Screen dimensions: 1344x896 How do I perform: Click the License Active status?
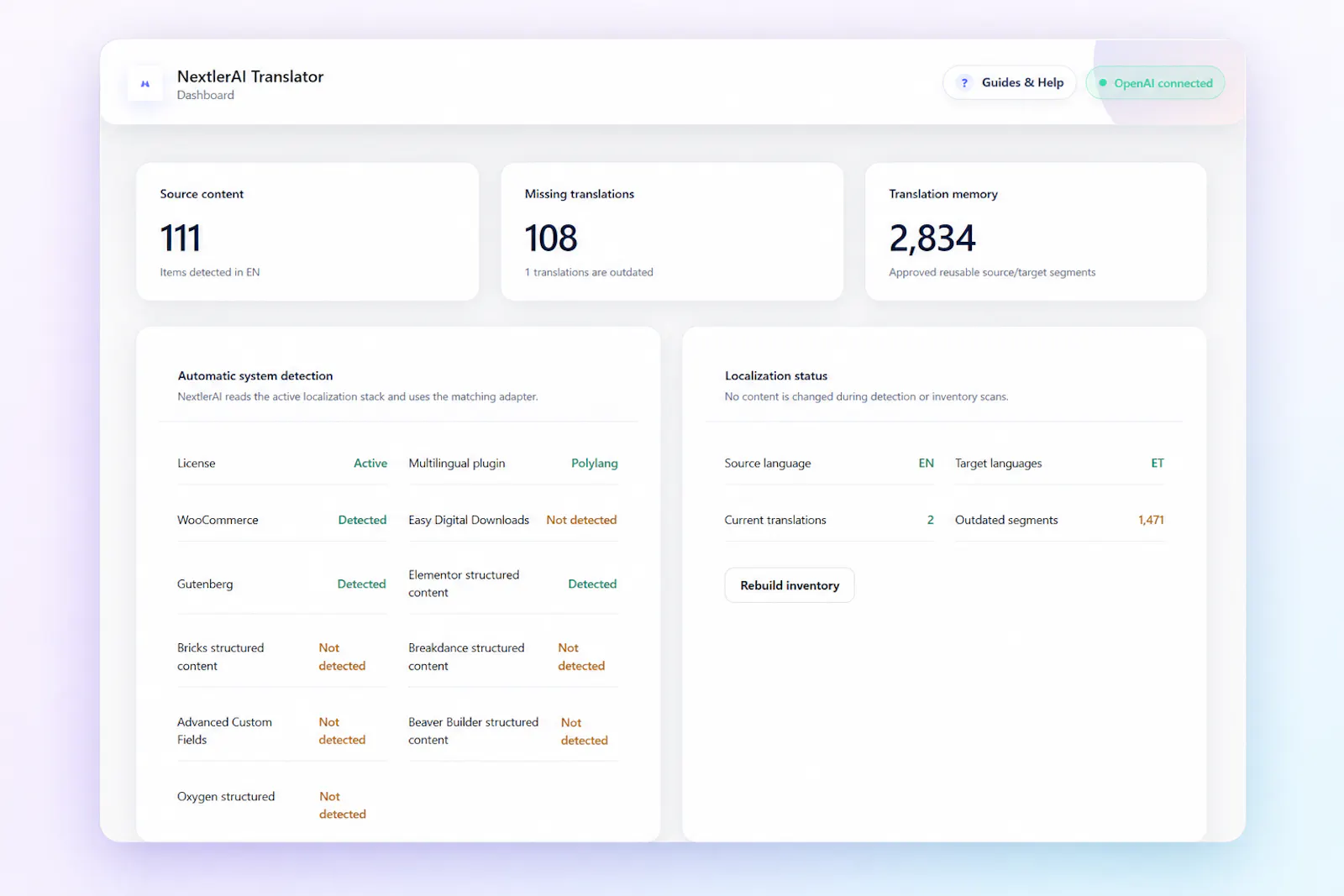[370, 463]
